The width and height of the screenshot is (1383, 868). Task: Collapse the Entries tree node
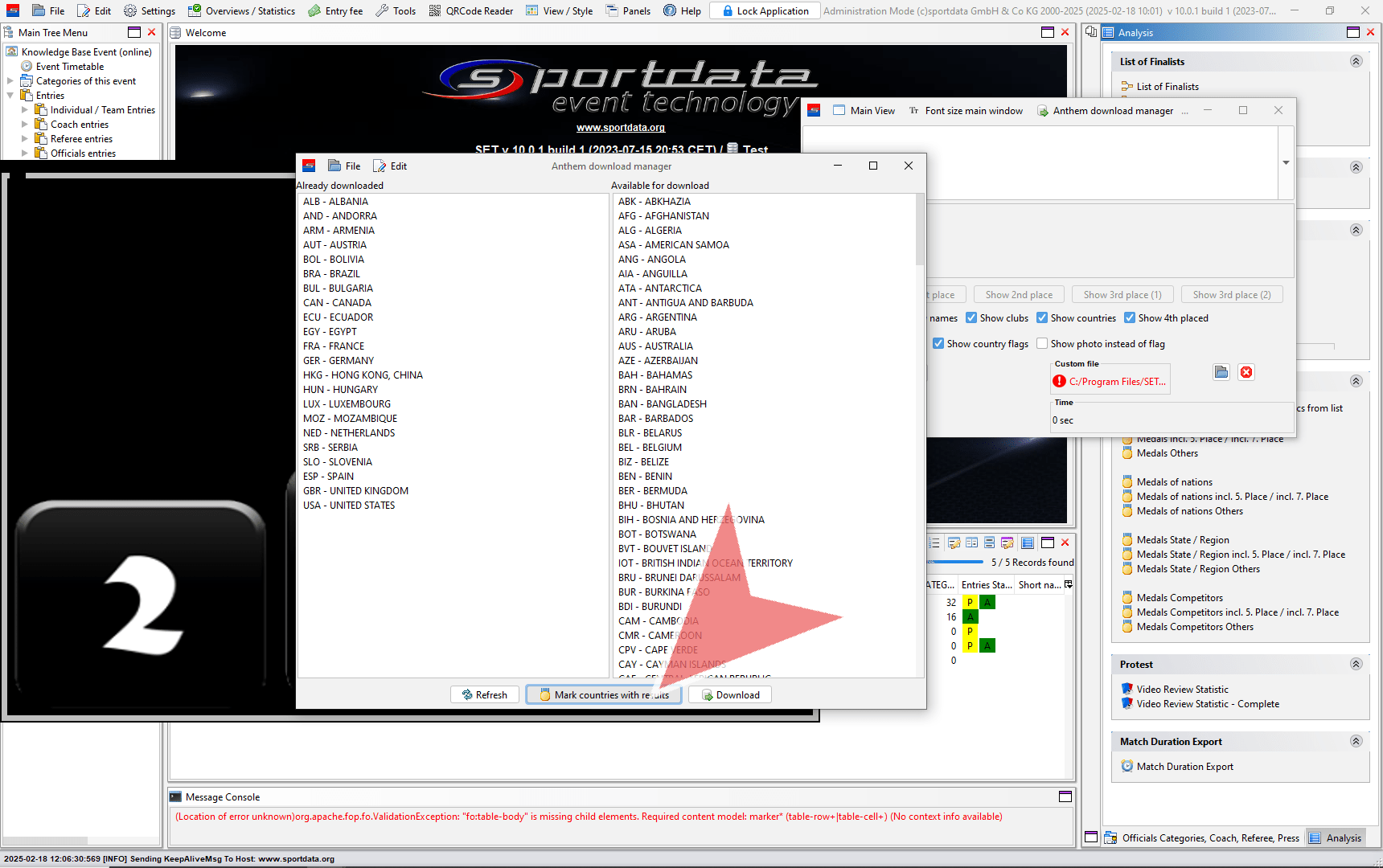click(x=10, y=96)
